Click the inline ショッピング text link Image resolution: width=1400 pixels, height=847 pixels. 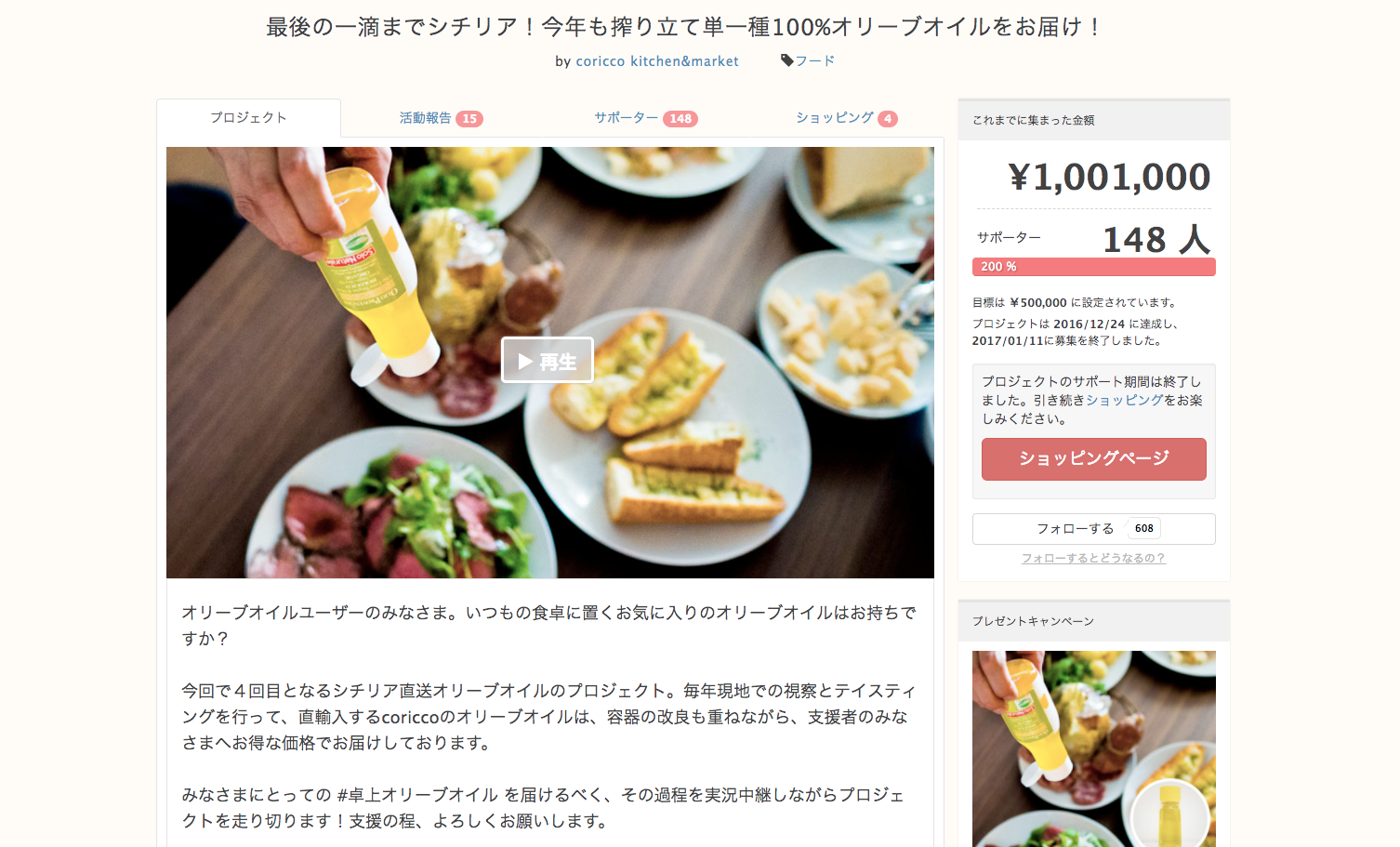(x=1124, y=400)
